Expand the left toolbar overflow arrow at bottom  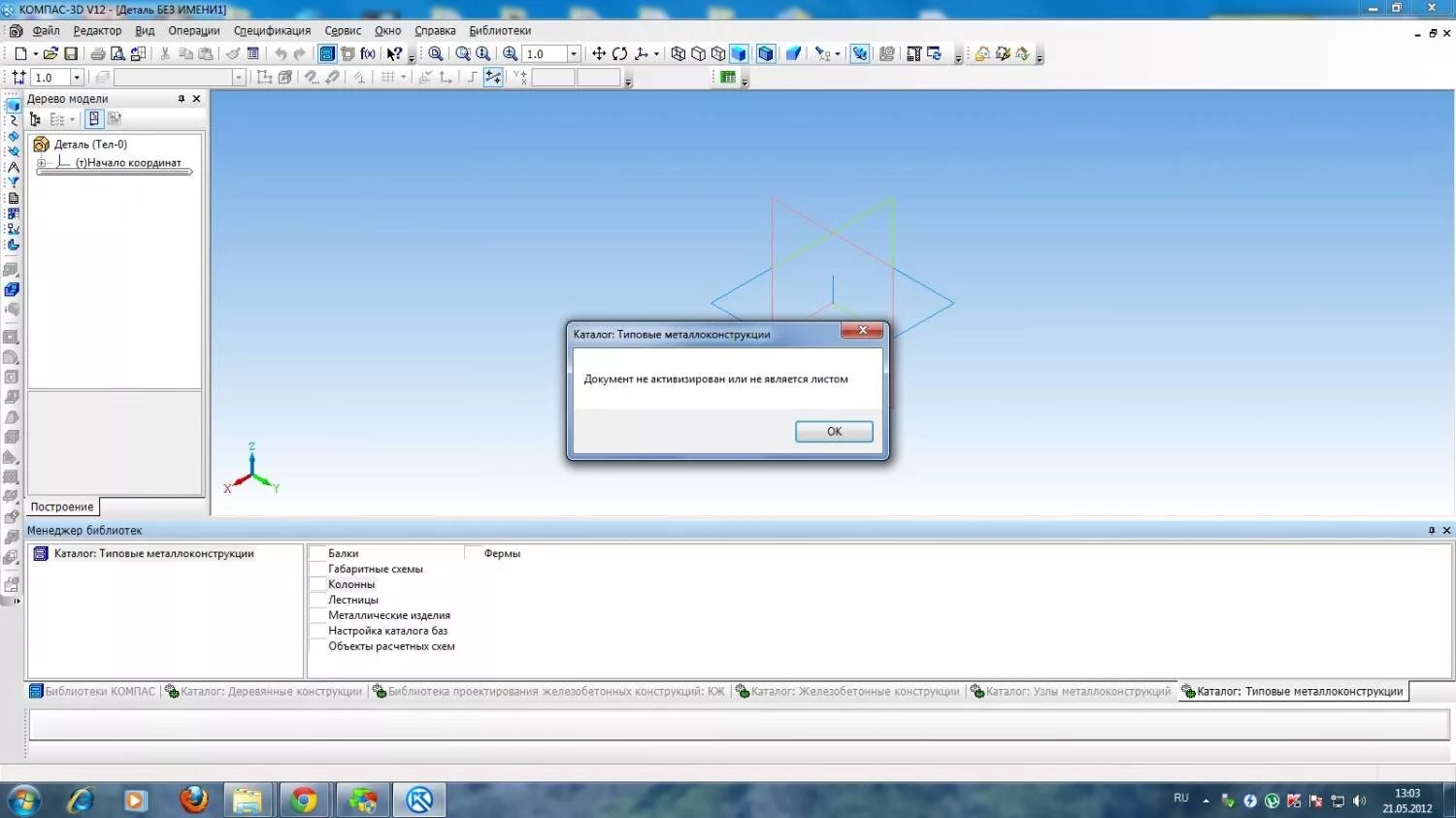coord(16,602)
